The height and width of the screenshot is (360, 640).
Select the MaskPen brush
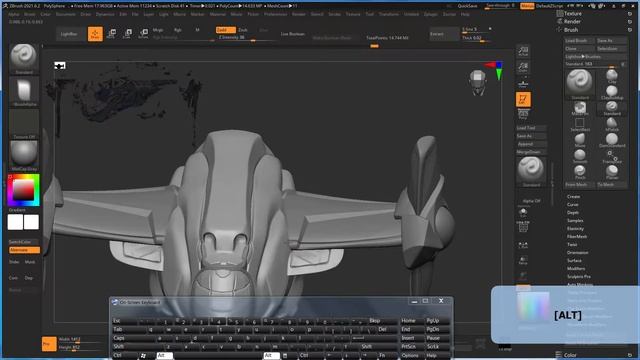point(580,109)
